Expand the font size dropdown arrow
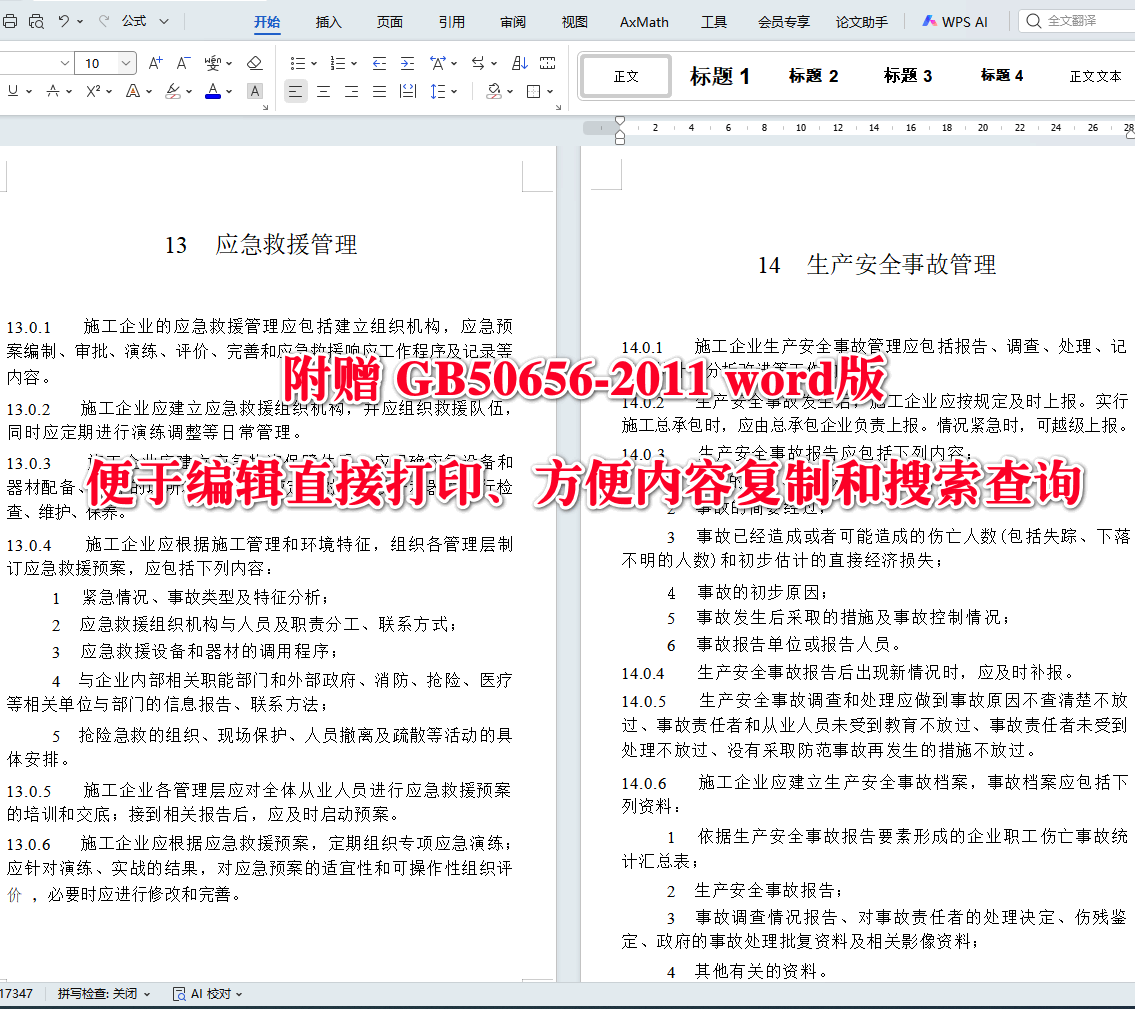The image size is (1135, 1009). coord(126,63)
